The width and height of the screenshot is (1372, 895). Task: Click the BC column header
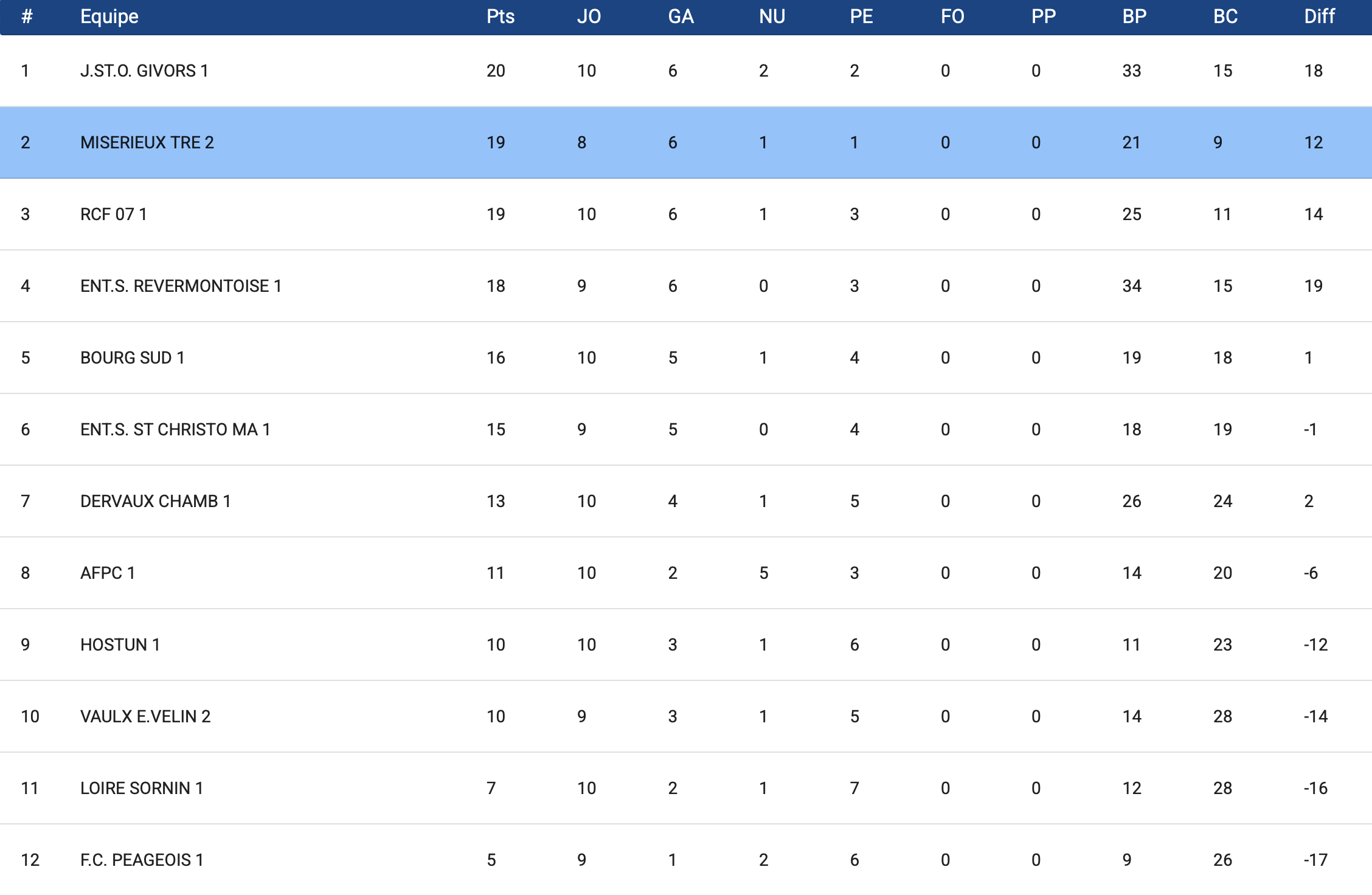tap(1225, 16)
